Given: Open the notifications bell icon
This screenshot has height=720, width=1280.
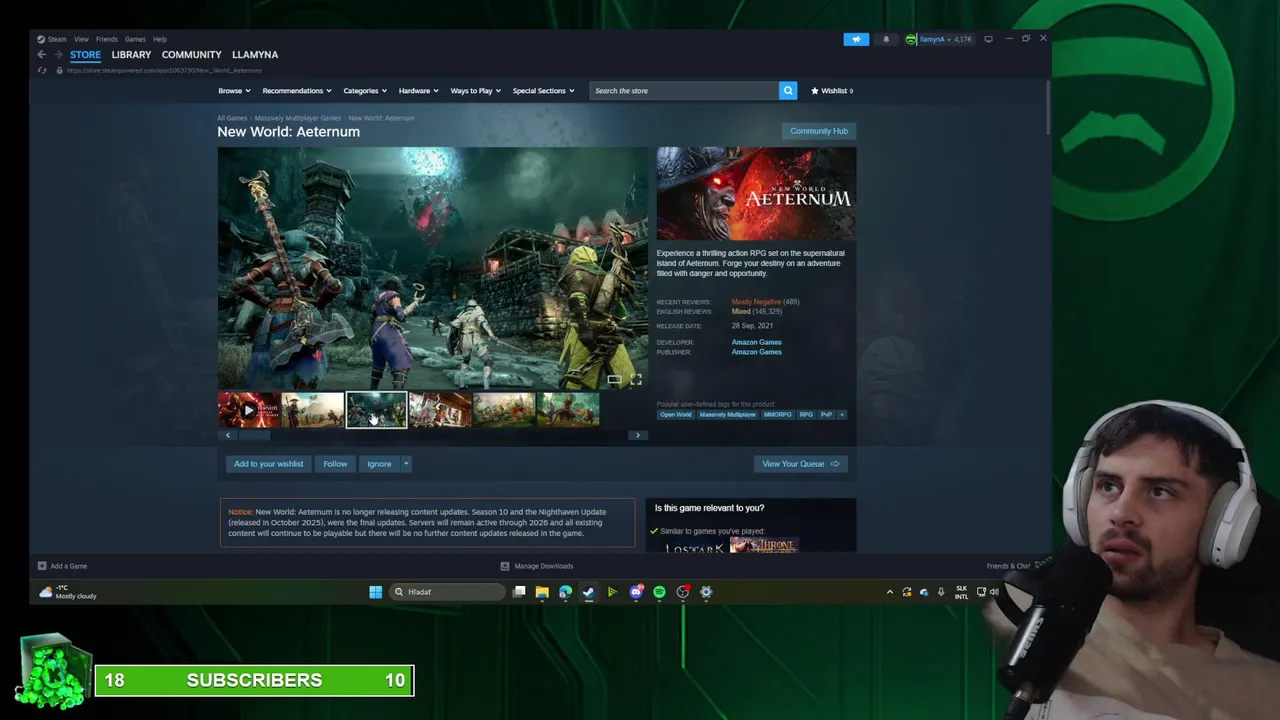Looking at the screenshot, I should pos(886,39).
